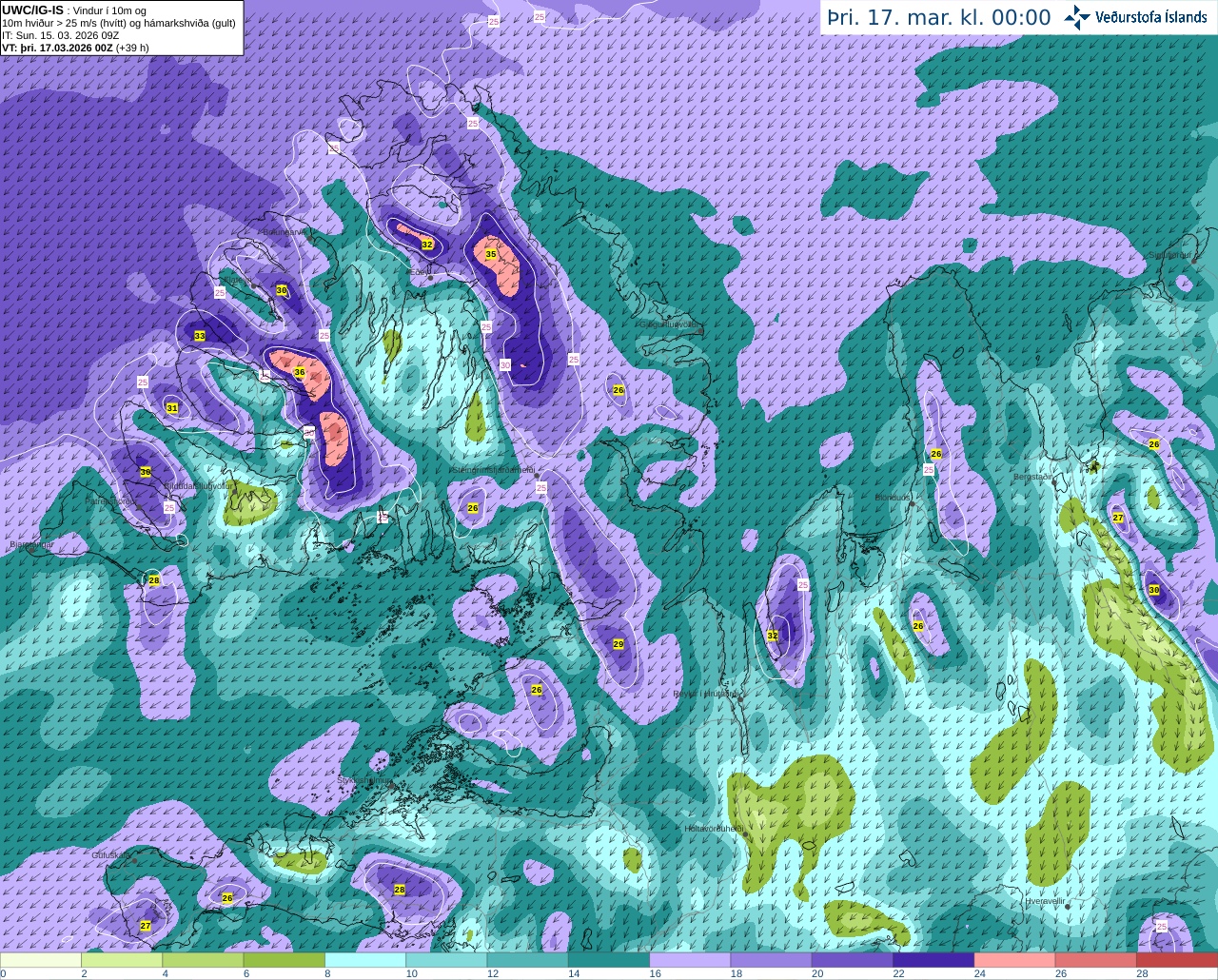Click the 'VT: þri. 17.03.2026 00Z' line
Image resolution: width=1218 pixels, height=980 pixels.
pyautogui.click(x=75, y=48)
